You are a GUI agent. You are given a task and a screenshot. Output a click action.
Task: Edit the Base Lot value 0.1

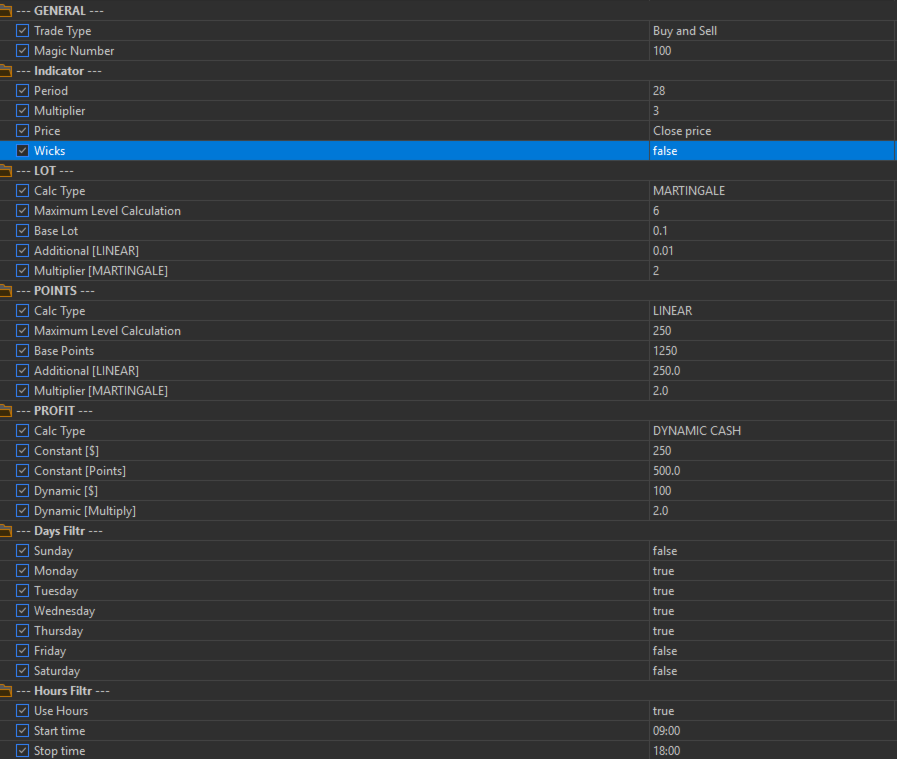(772, 231)
